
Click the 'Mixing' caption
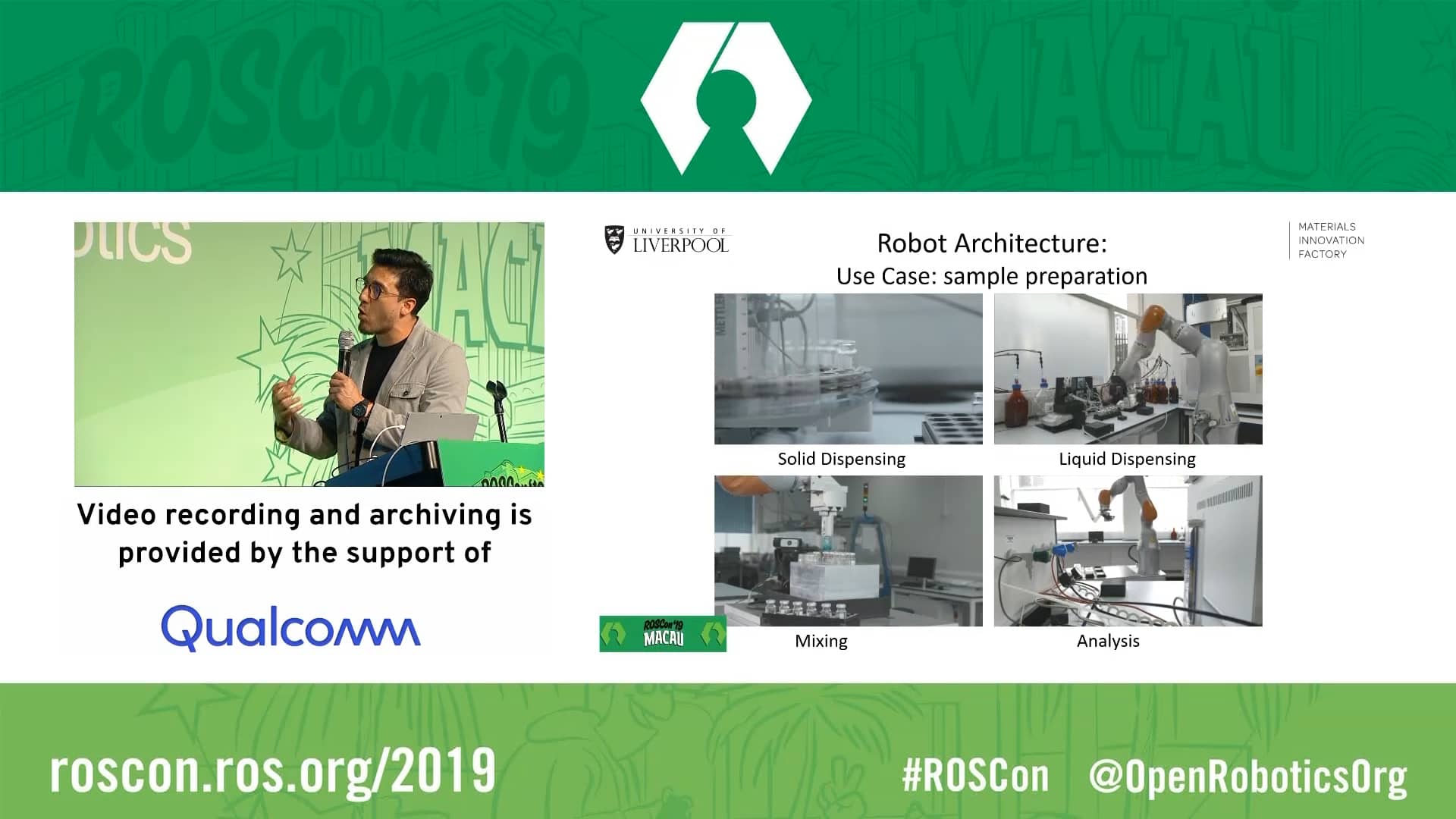pos(821,641)
